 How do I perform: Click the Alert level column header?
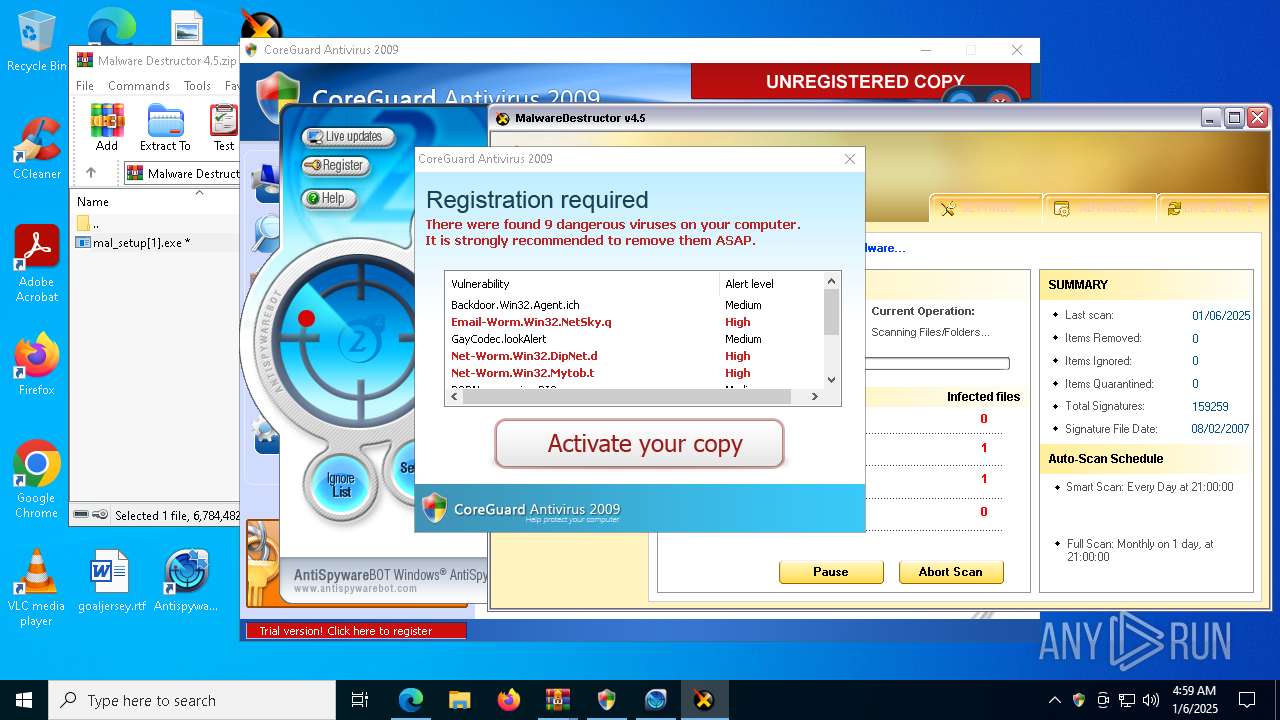point(771,284)
